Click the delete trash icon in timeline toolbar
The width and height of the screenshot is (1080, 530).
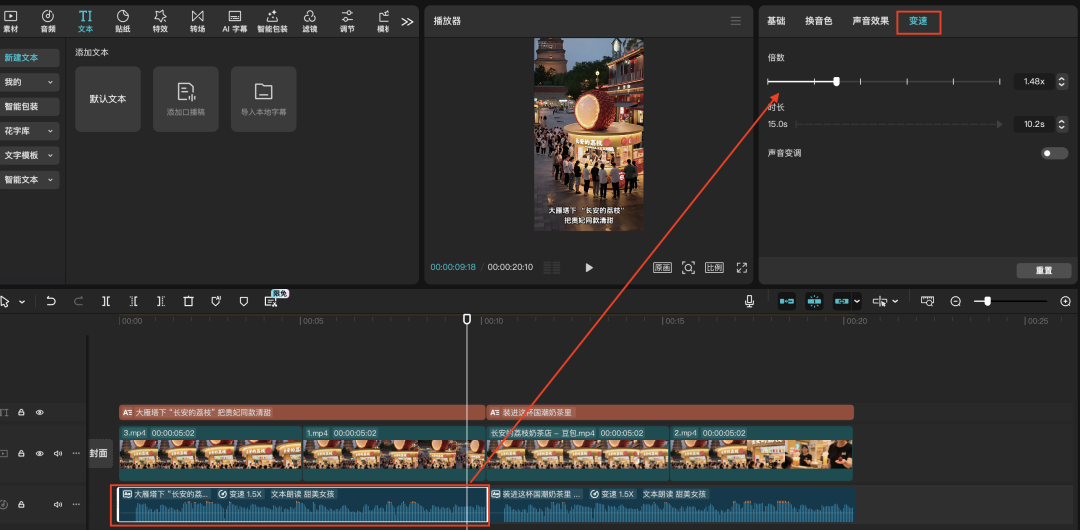(x=188, y=301)
